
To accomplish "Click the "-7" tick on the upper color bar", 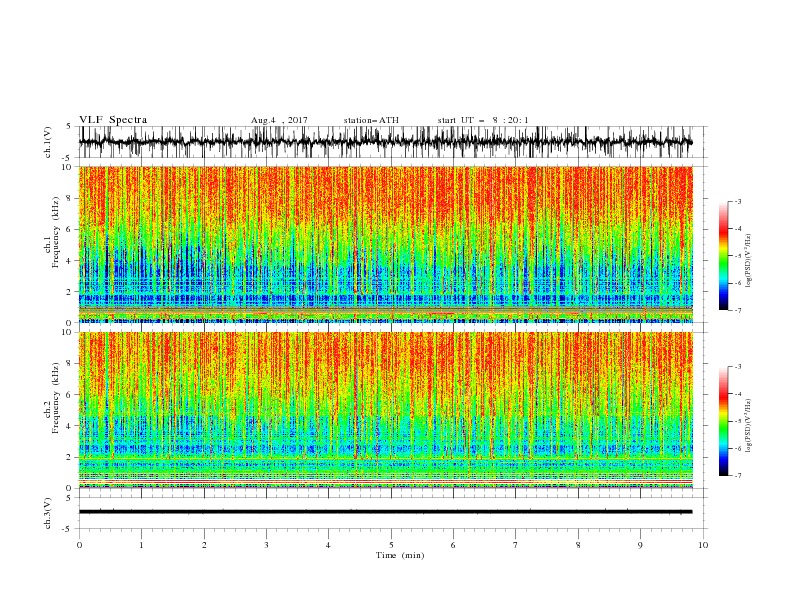I will pos(738,311).
